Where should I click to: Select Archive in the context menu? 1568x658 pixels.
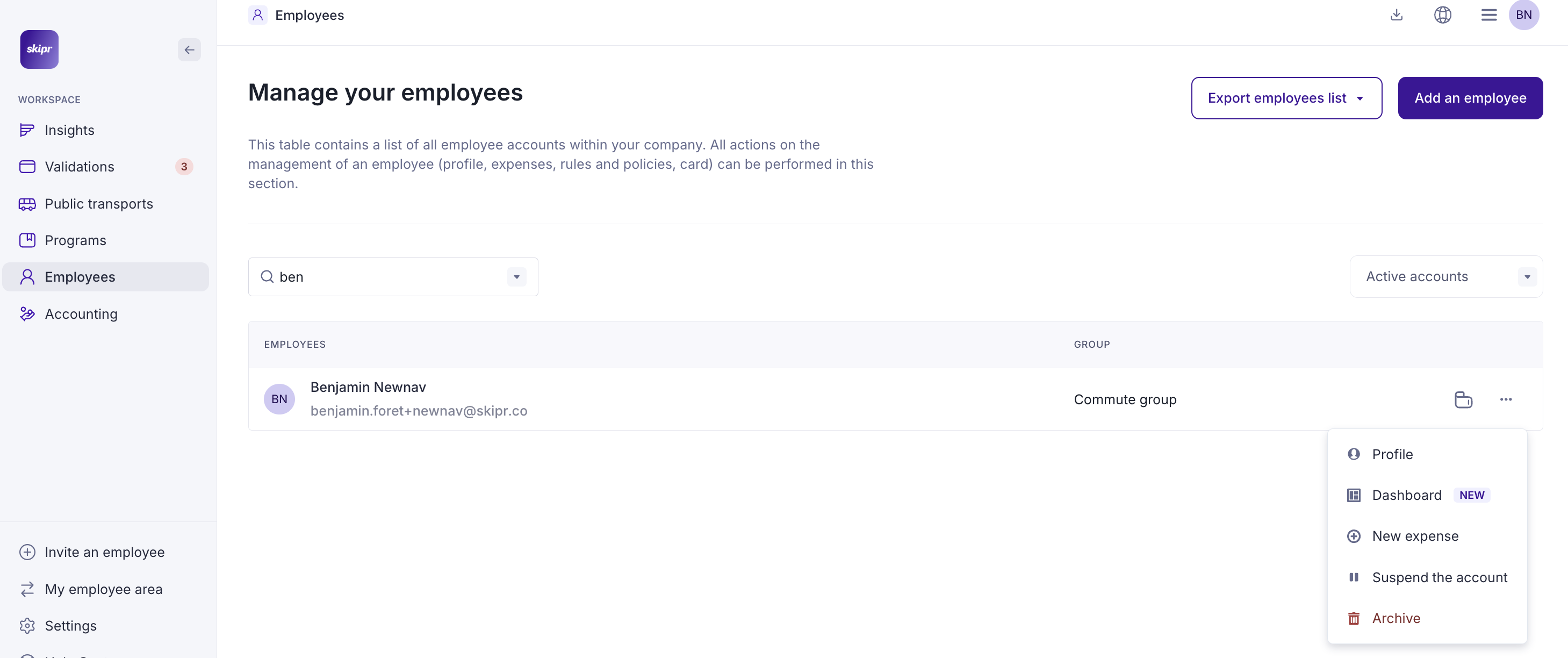1396,618
